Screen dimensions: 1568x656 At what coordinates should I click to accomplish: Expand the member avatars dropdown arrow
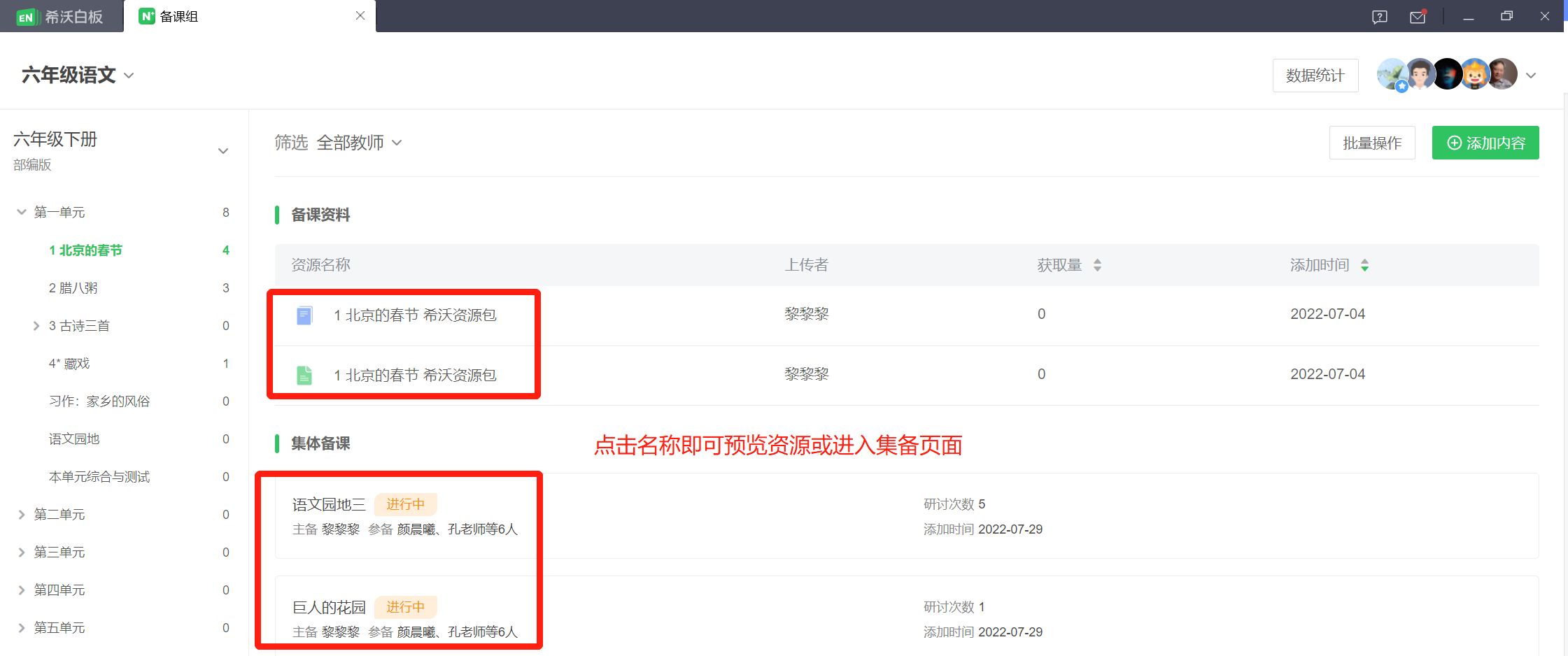(1531, 76)
